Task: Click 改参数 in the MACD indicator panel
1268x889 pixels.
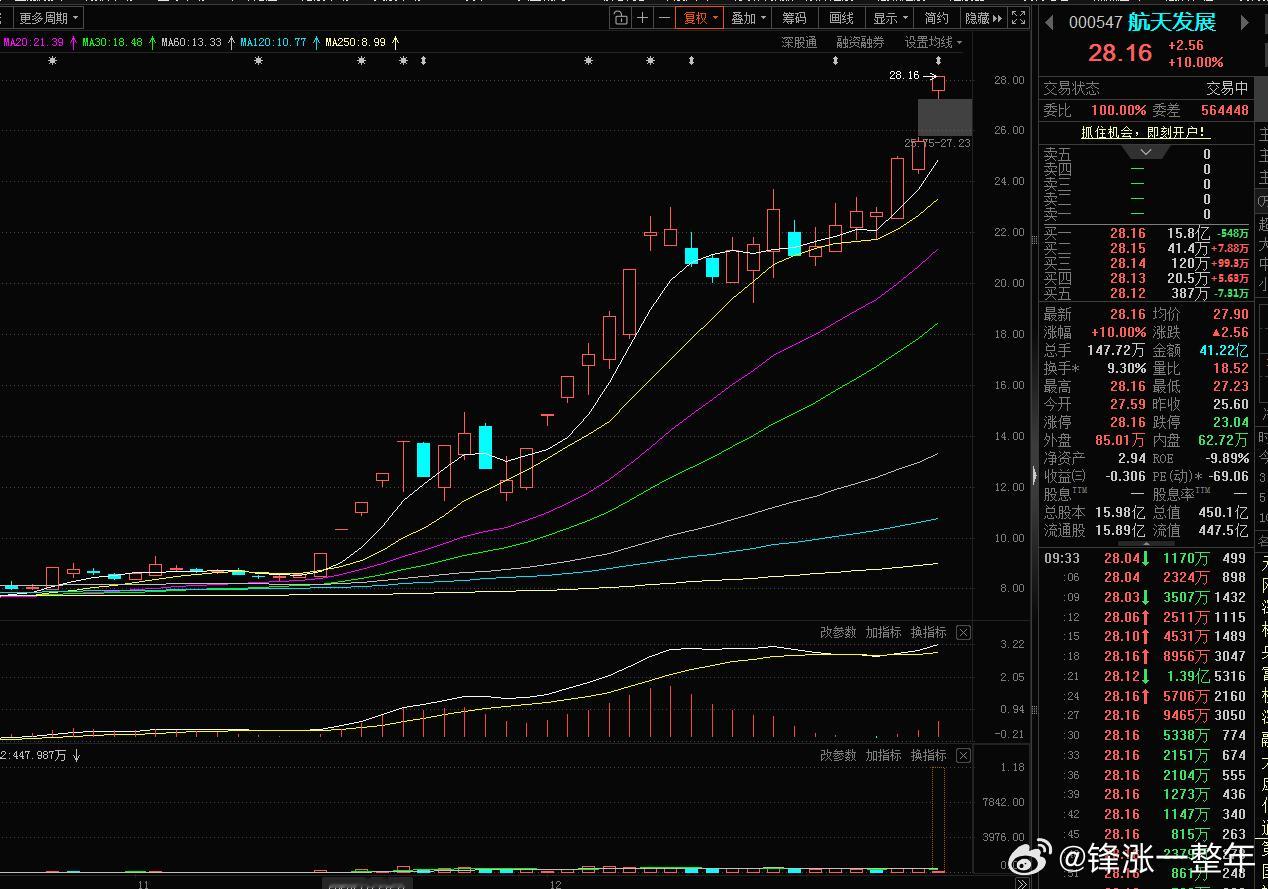Action: [838, 632]
